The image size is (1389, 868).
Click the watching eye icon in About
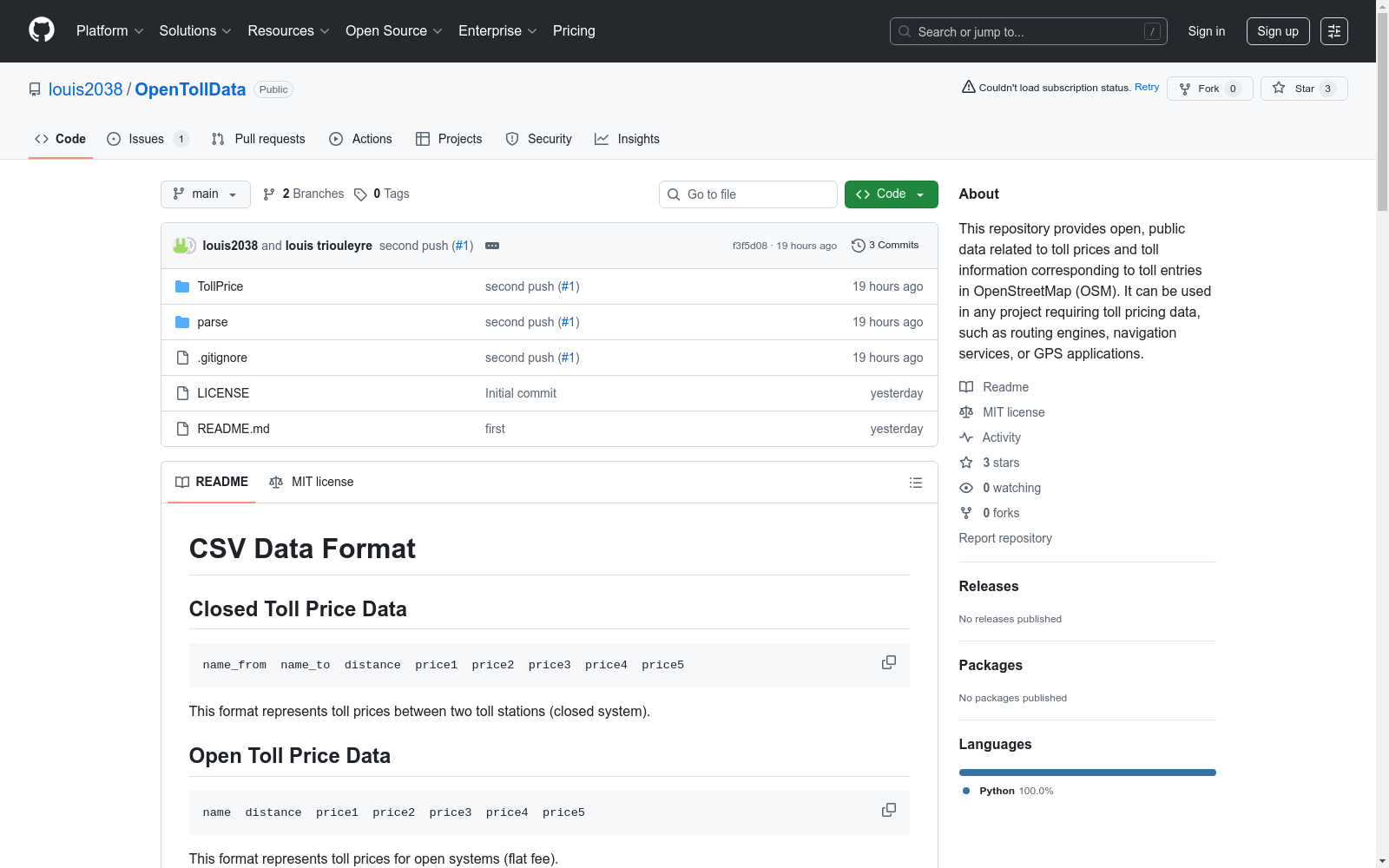[x=966, y=488]
